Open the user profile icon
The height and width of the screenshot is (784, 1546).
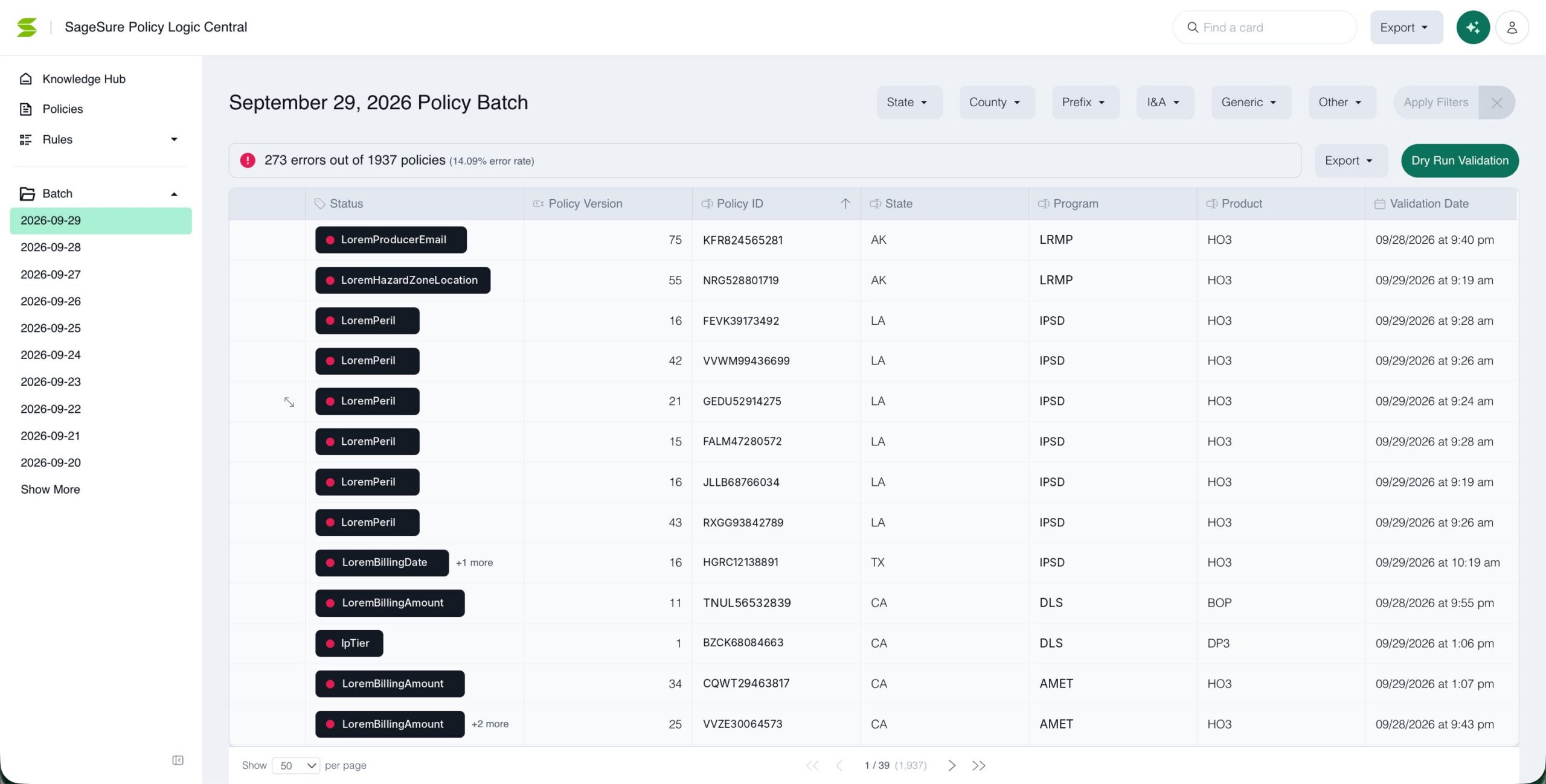(1512, 27)
